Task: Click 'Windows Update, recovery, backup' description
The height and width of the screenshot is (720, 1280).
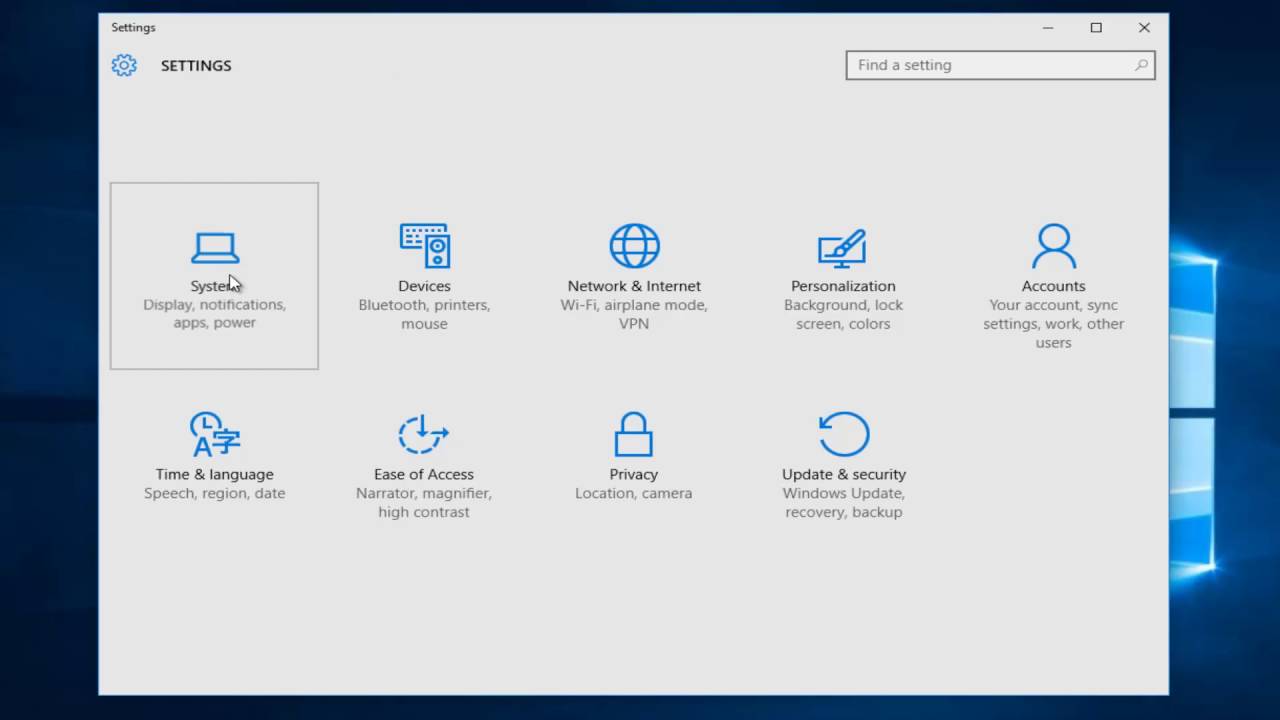Action: 843,502
